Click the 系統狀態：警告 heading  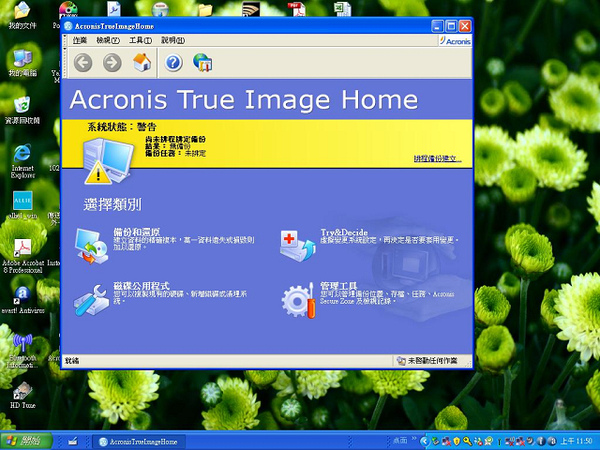(x=122, y=127)
